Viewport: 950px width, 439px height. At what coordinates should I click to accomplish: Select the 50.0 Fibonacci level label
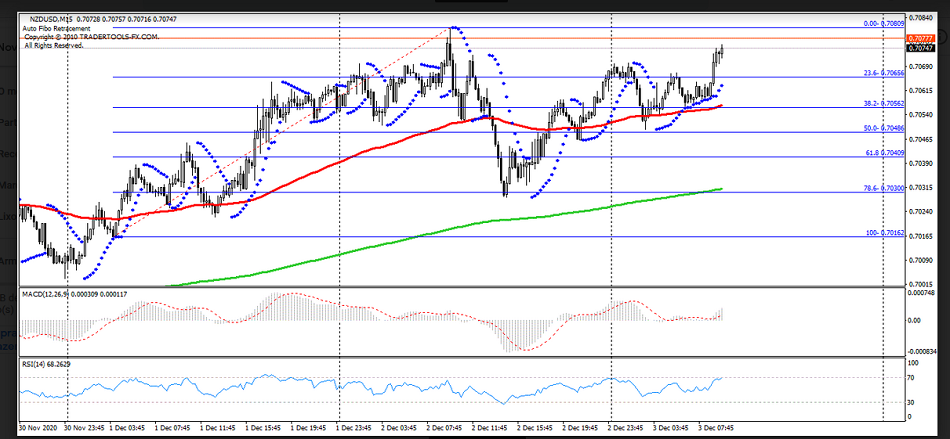point(883,128)
